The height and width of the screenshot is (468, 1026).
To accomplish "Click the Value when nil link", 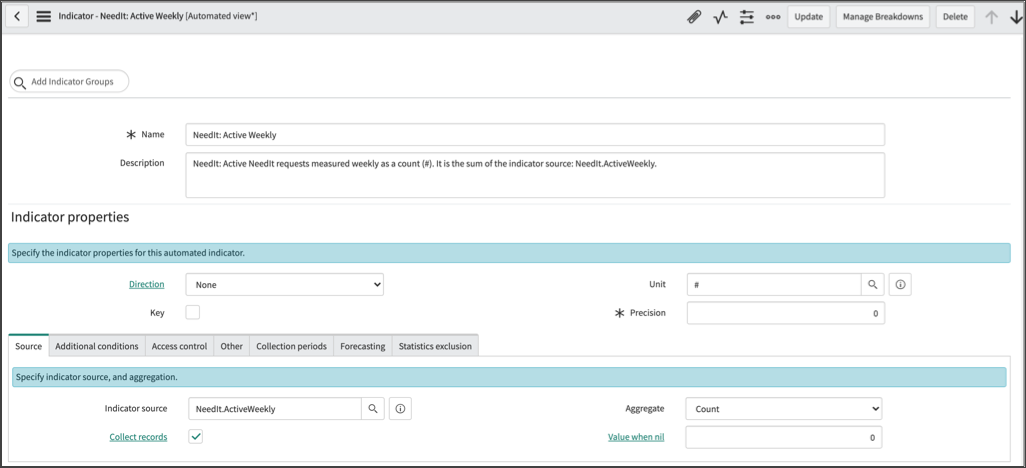I will (636, 437).
